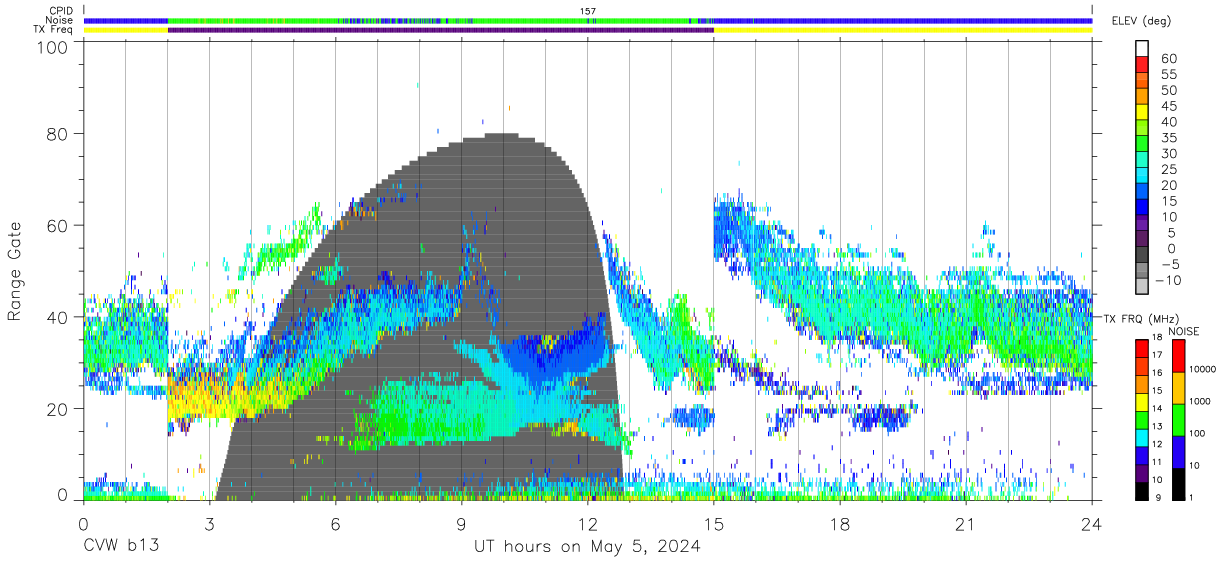Viewport: 1228px width, 567px height.
Task: Click the hour 21 tick label on time axis
Action: 966,525
